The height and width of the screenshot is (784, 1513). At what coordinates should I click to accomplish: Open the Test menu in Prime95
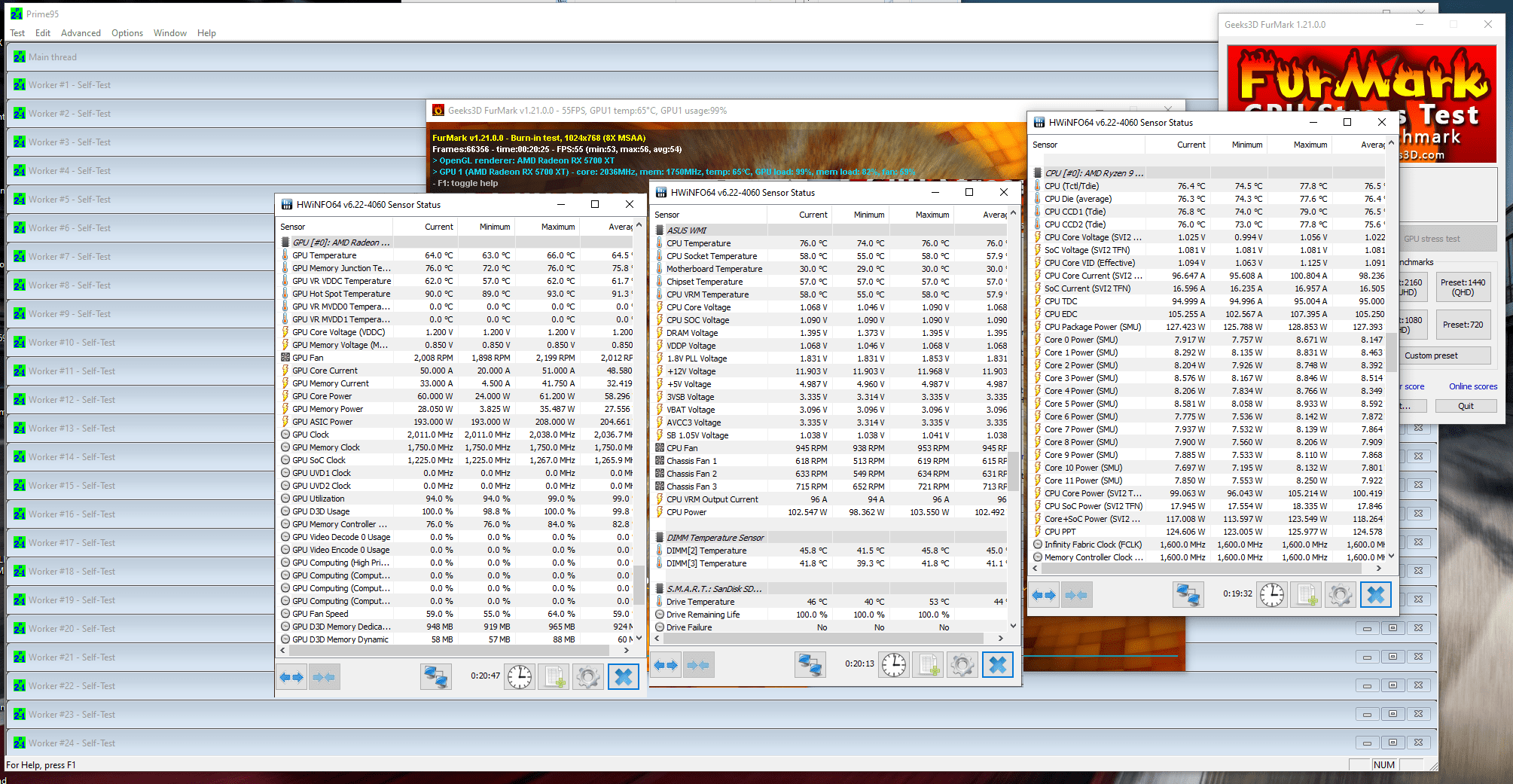click(x=17, y=33)
